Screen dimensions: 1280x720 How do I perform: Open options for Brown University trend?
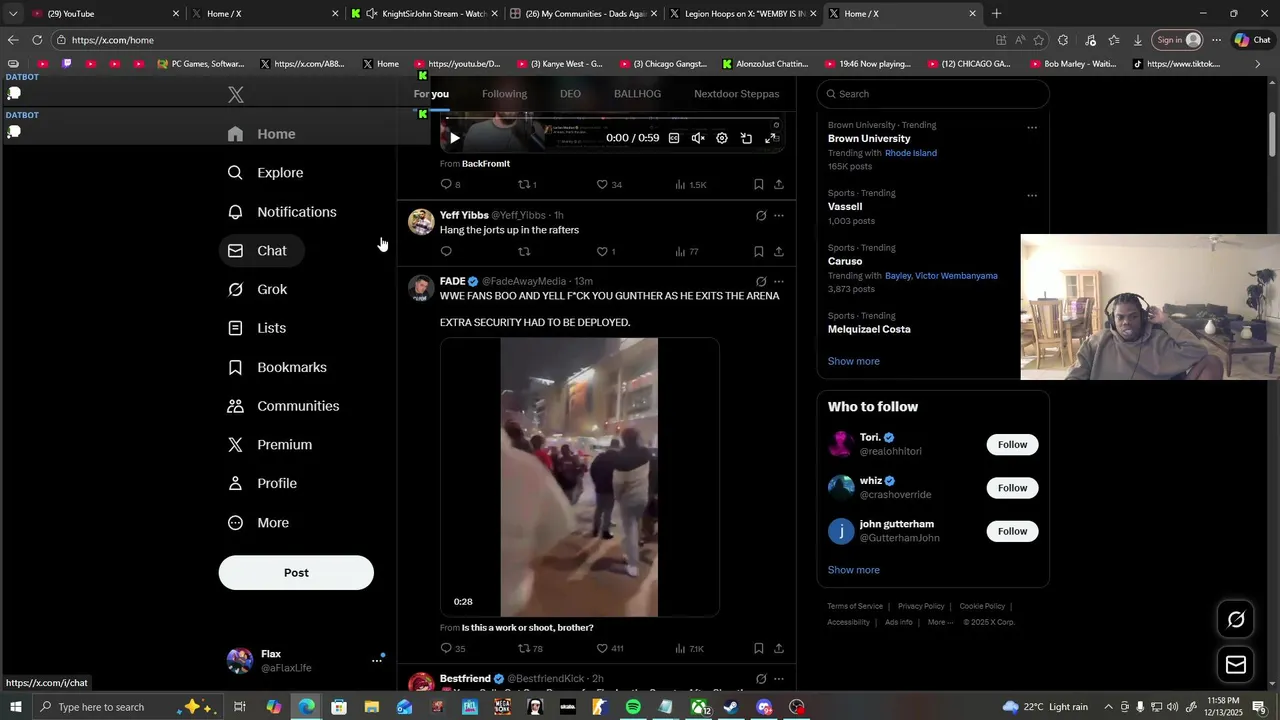1032,127
